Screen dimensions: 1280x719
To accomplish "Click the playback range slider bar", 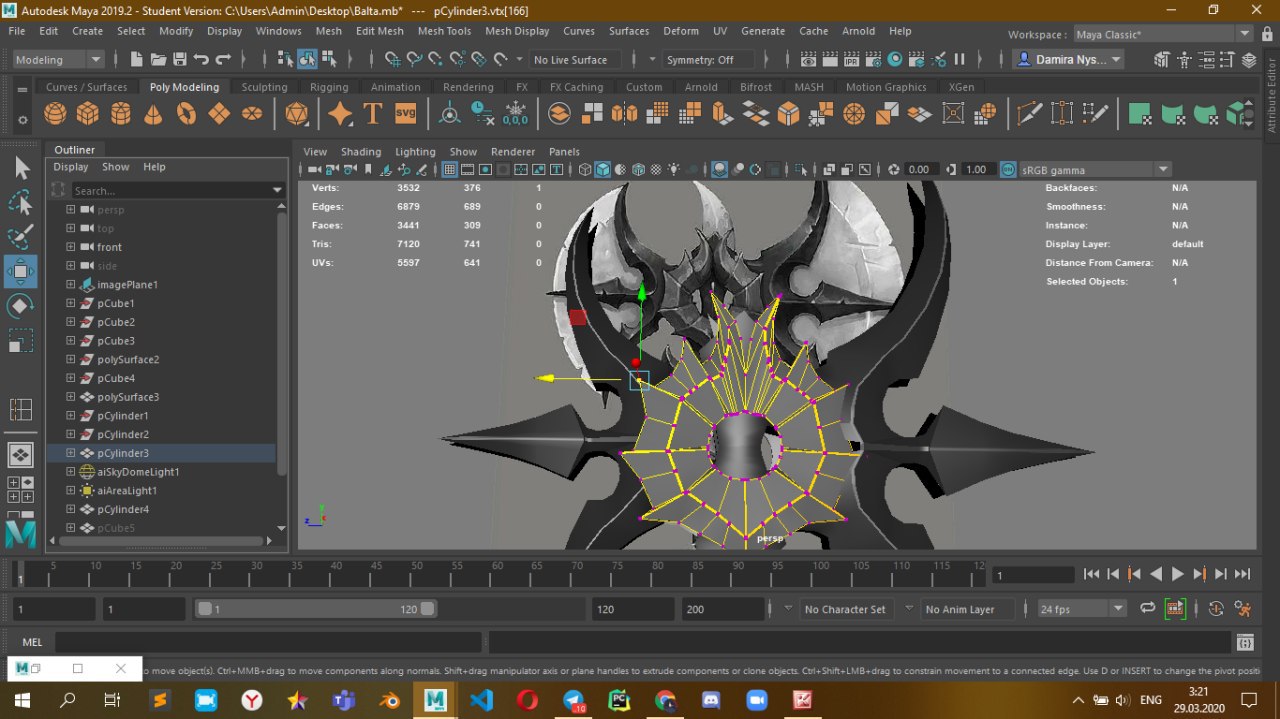I will click(316, 608).
